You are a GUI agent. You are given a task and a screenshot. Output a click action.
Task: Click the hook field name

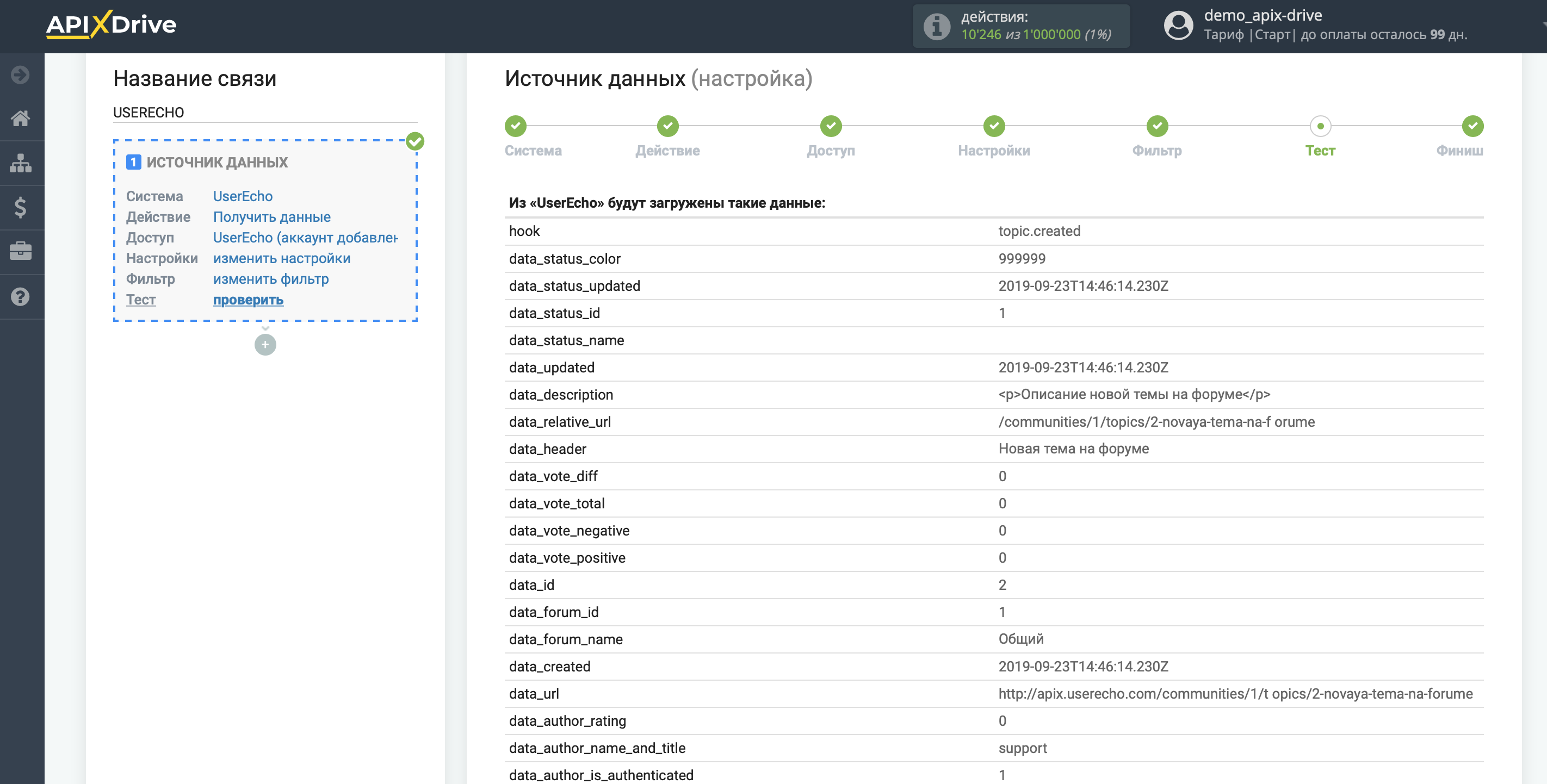click(524, 231)
